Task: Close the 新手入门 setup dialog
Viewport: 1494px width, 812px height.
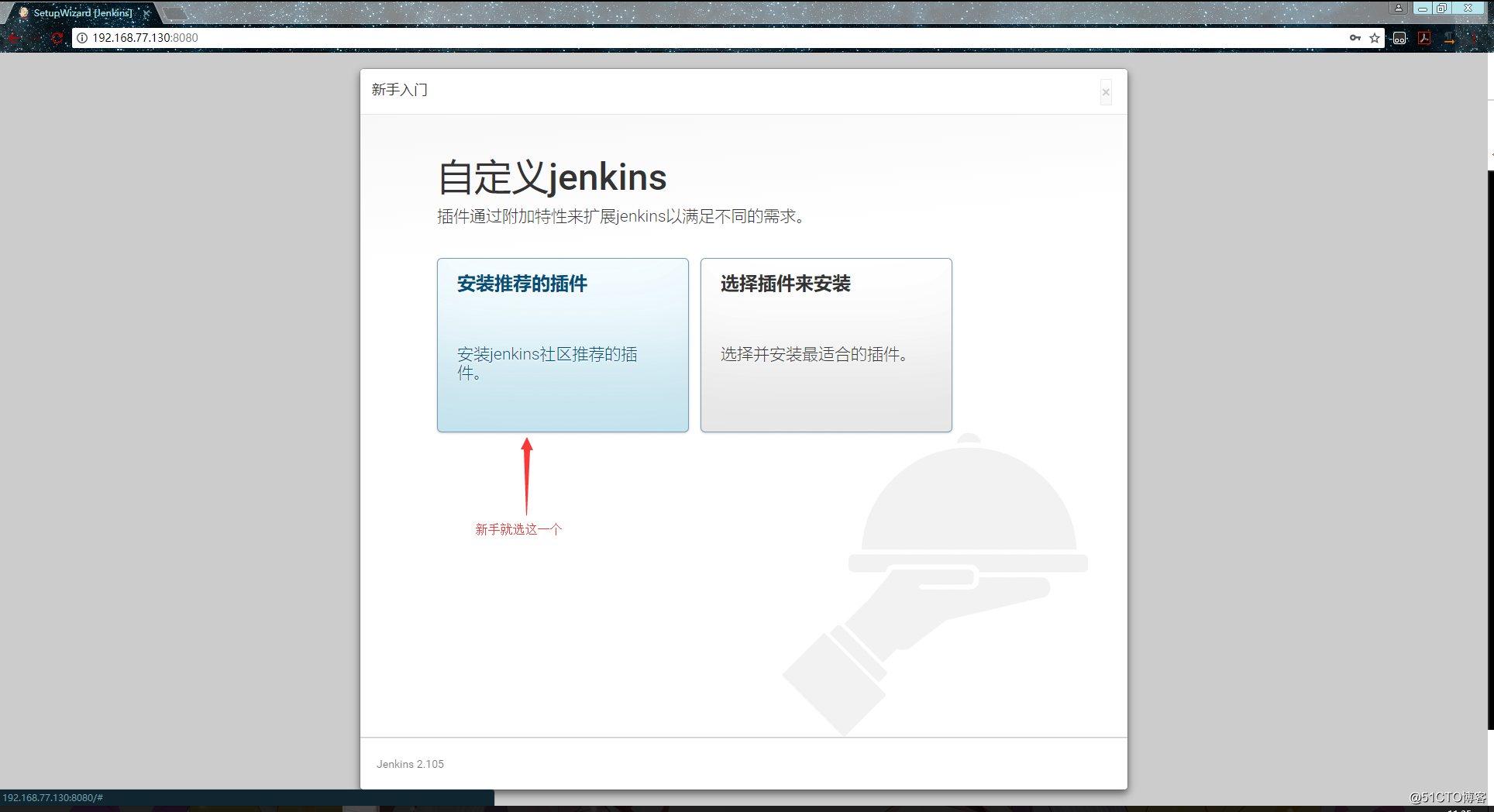Action: tap(1106, 92)
